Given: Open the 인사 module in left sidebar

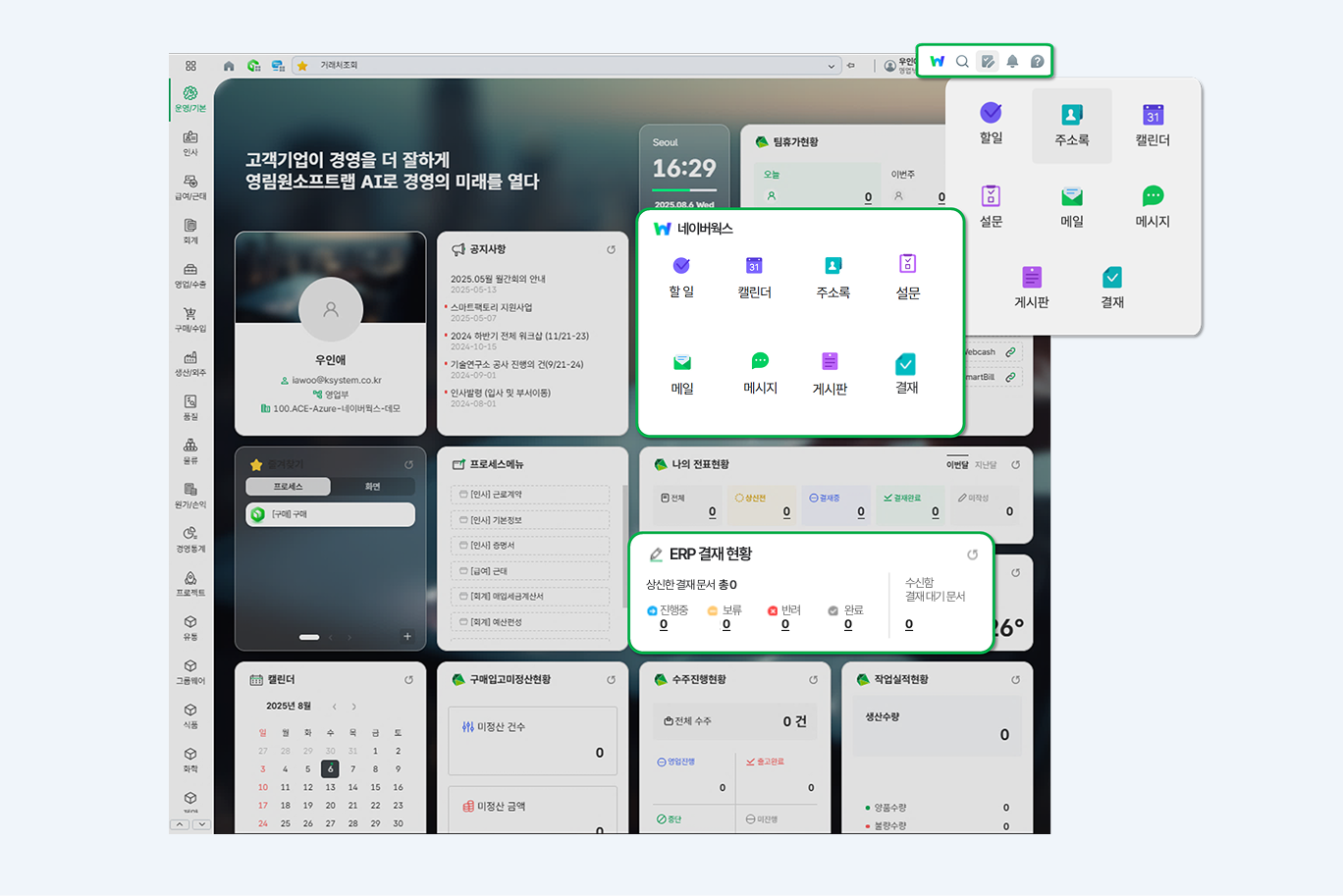Looking at the screenshot, I should click(190, 143).
